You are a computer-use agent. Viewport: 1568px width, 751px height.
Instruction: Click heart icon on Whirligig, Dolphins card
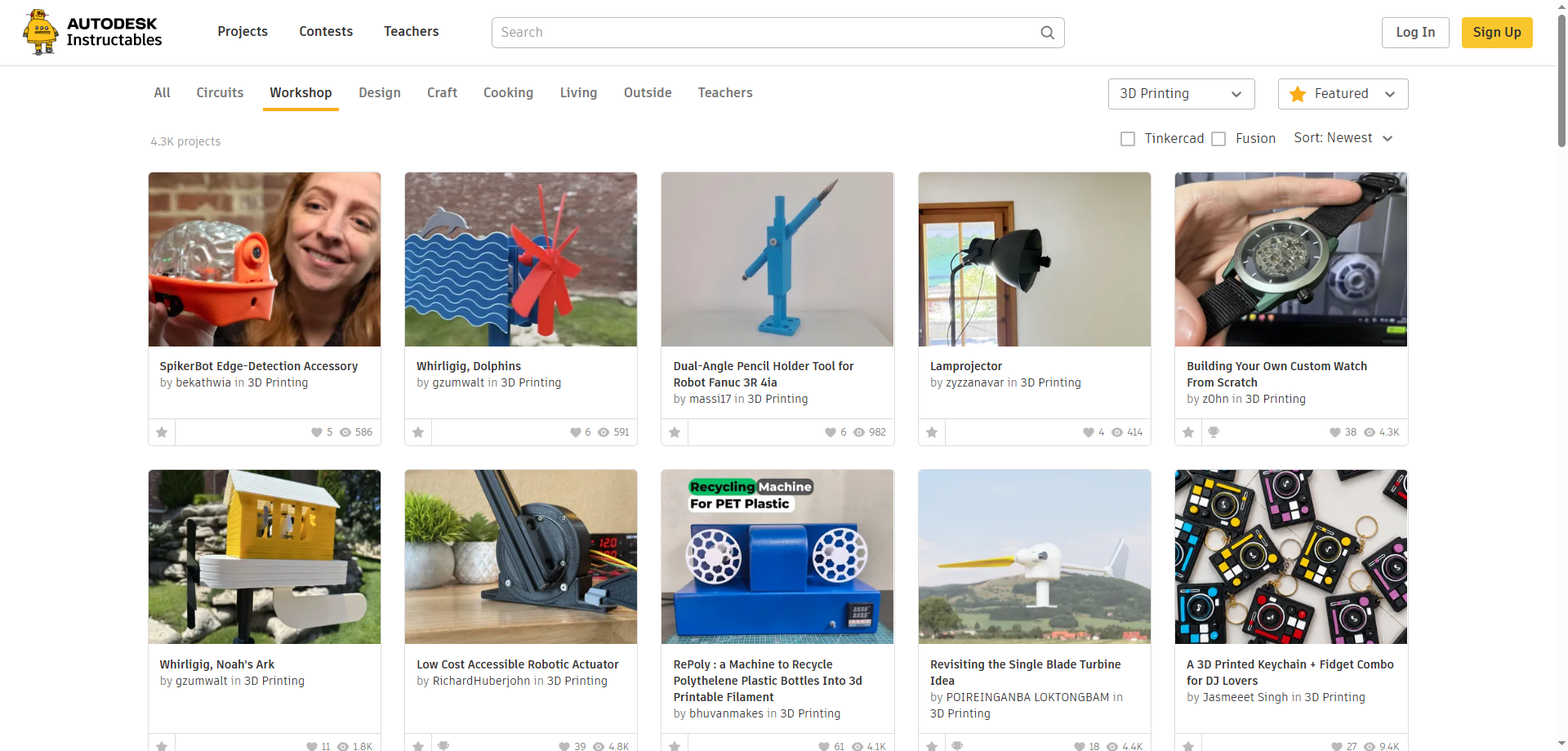[x=575, y=432]
